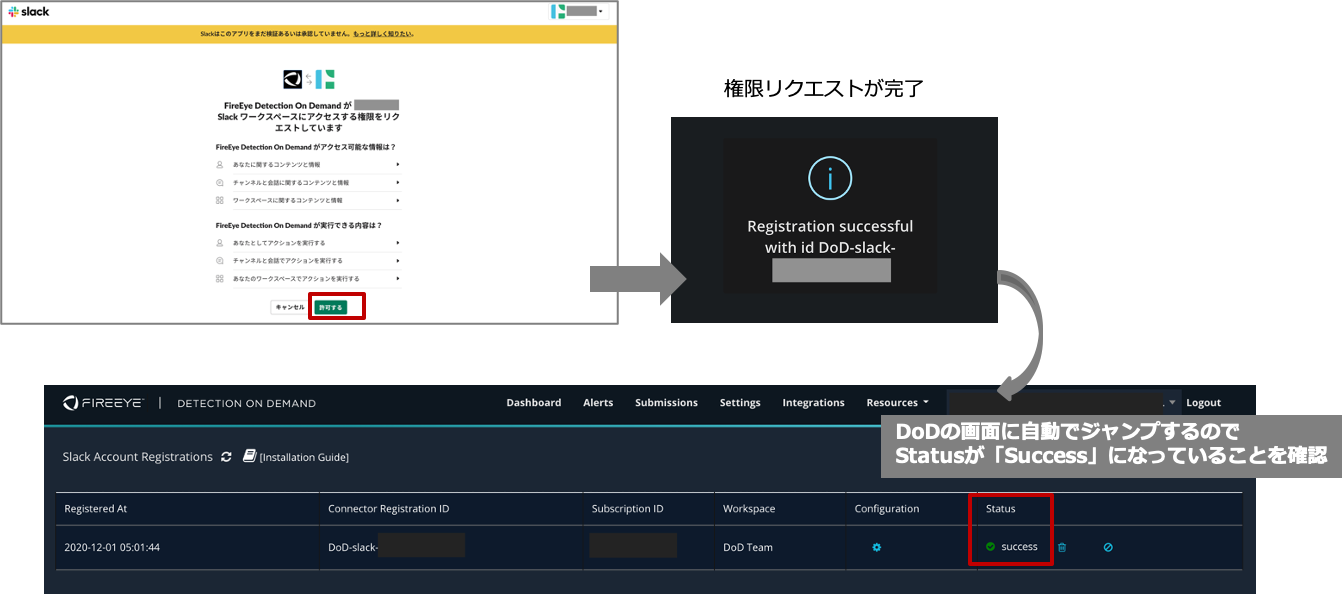This screenshot has height=594, width=1342.
Task: Click chat icon next to チャンネルと会話でアクションを実行する
Action: point(220,261)
